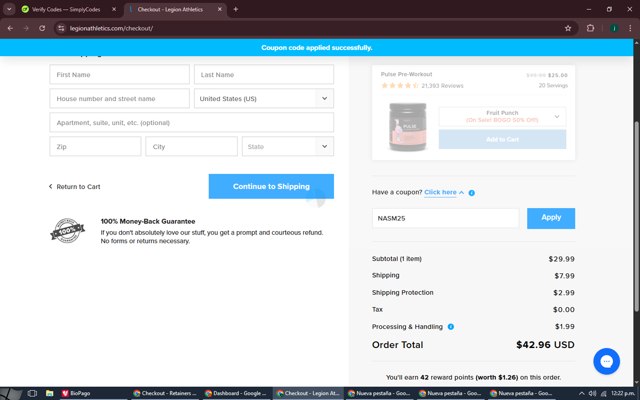Click the 21,393 Reviews text
The width and height of the screenshot is (640, 400).
[x=442, y=86]
